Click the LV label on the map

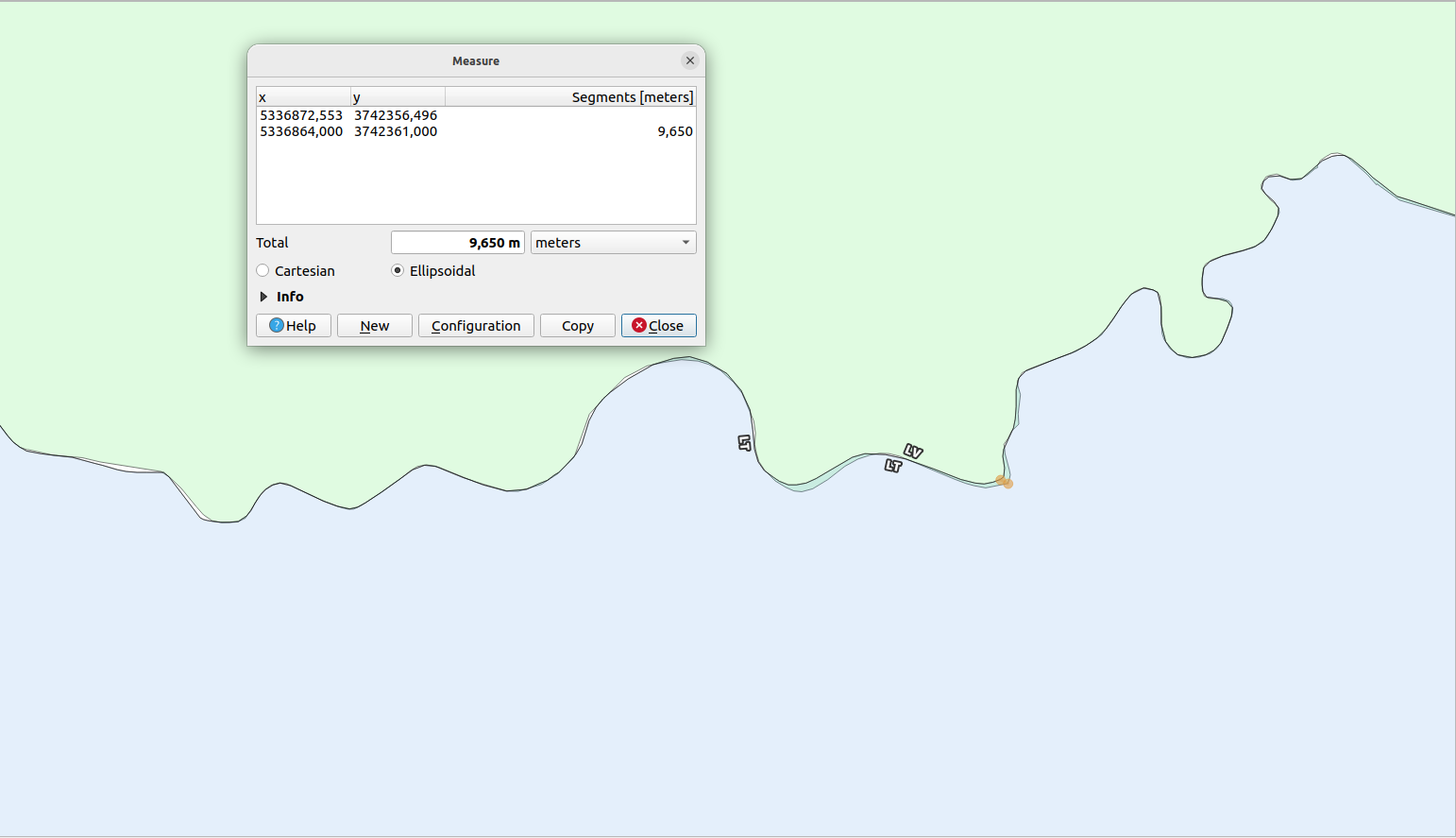tap(913, 452)
